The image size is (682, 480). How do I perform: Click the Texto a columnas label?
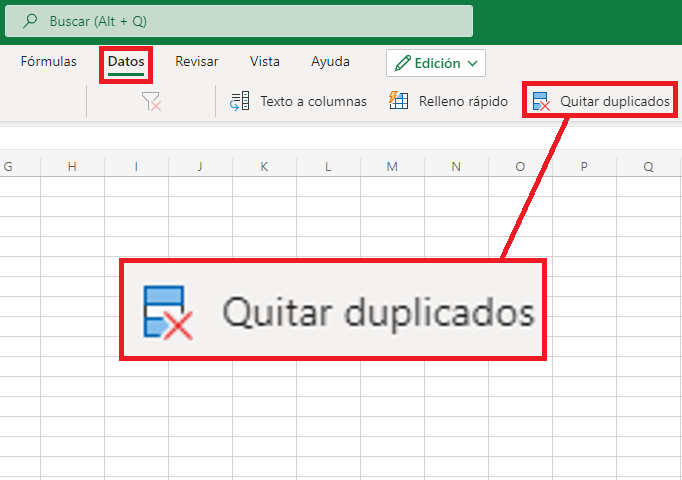pyautogui.click(x=313, y=101)
